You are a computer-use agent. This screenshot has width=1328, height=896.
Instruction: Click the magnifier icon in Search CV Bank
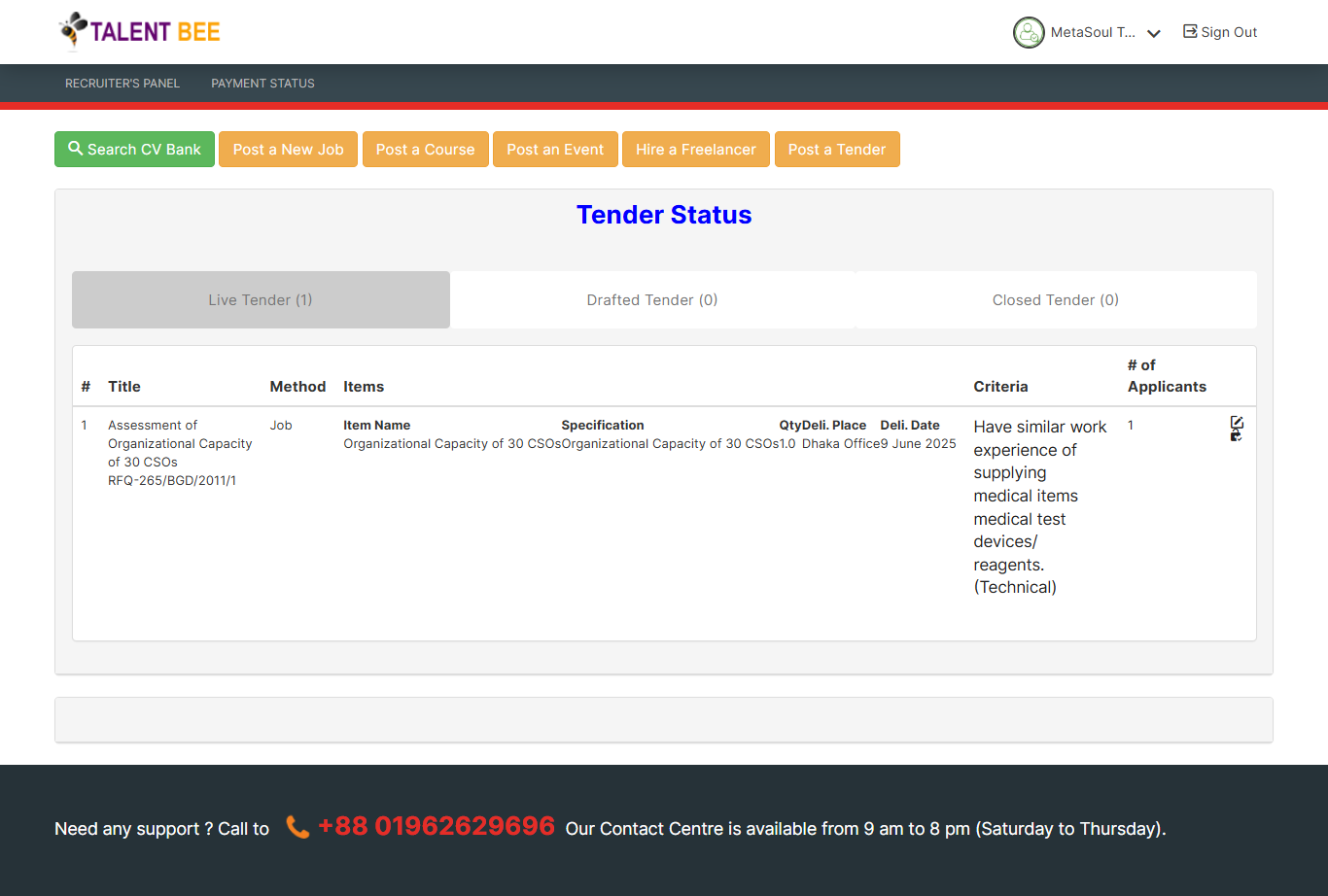click(x=75, y=149)
